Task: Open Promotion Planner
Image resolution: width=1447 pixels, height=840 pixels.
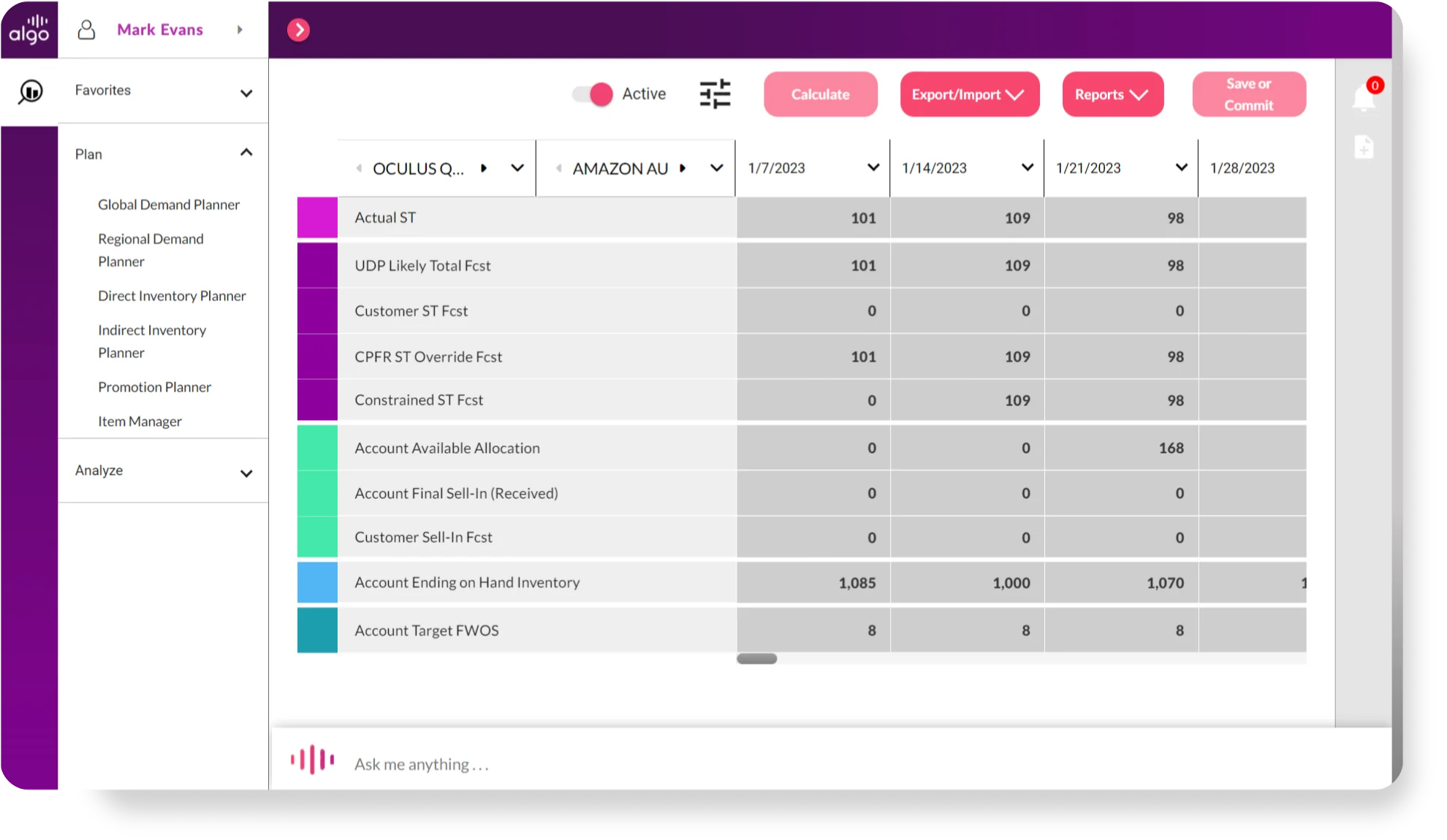Action: (x=154, y=387)
